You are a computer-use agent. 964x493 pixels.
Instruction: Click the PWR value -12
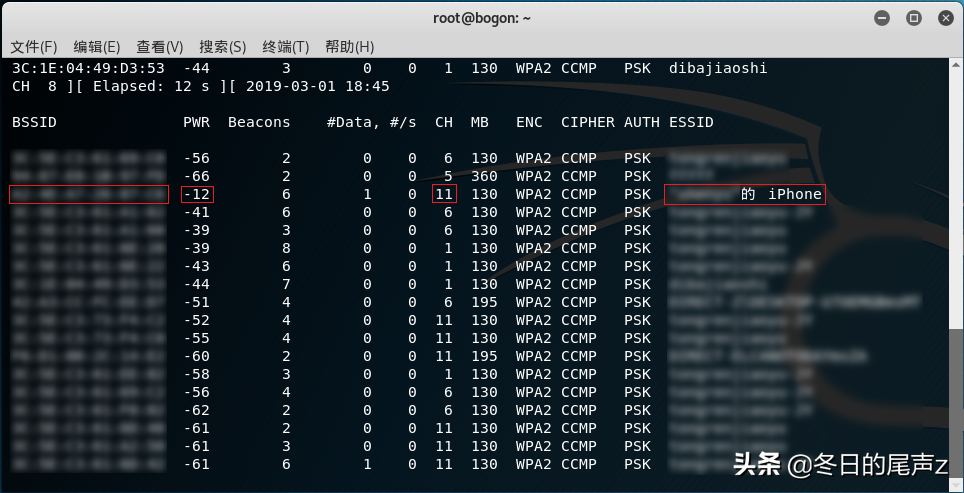coord(197,194)
